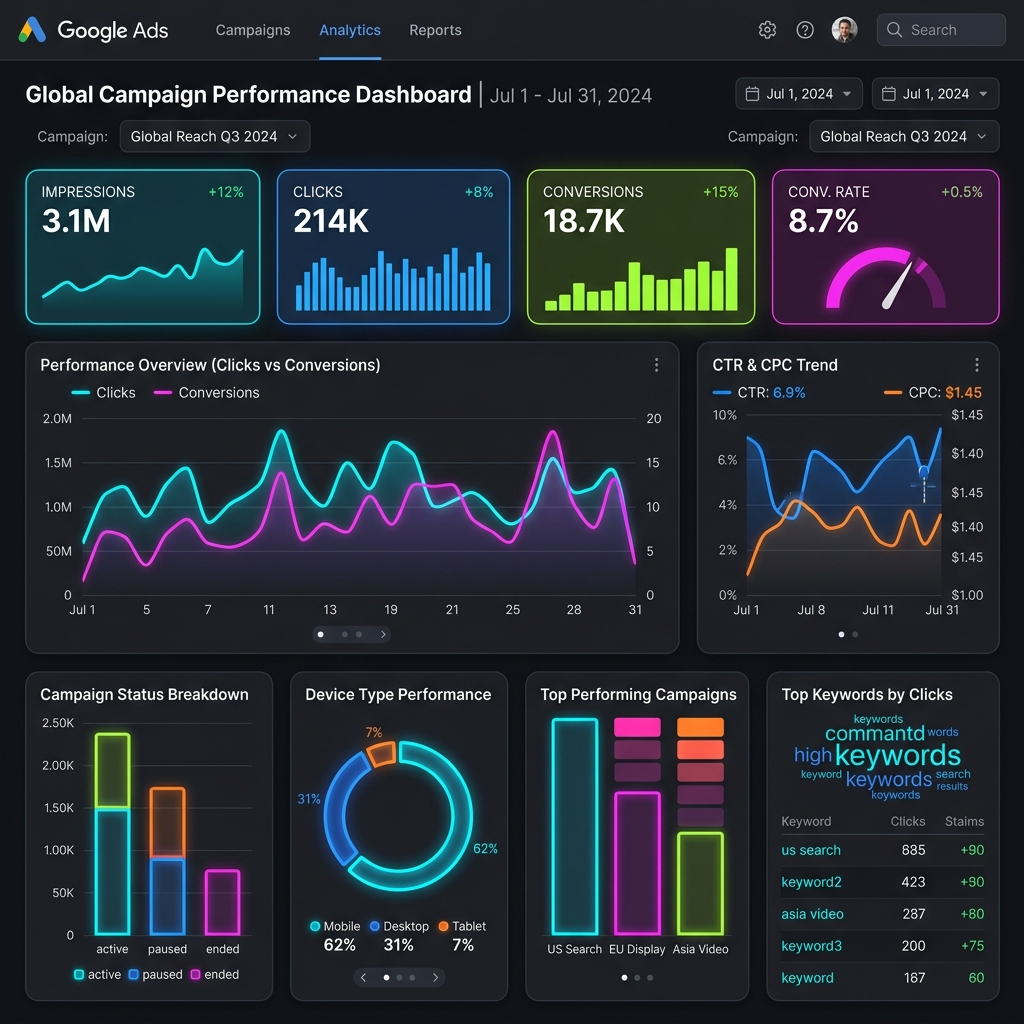Click previous arrow in Device Type pager
The width and height of the screenshot is (1024, 1024).
(364, 977)
